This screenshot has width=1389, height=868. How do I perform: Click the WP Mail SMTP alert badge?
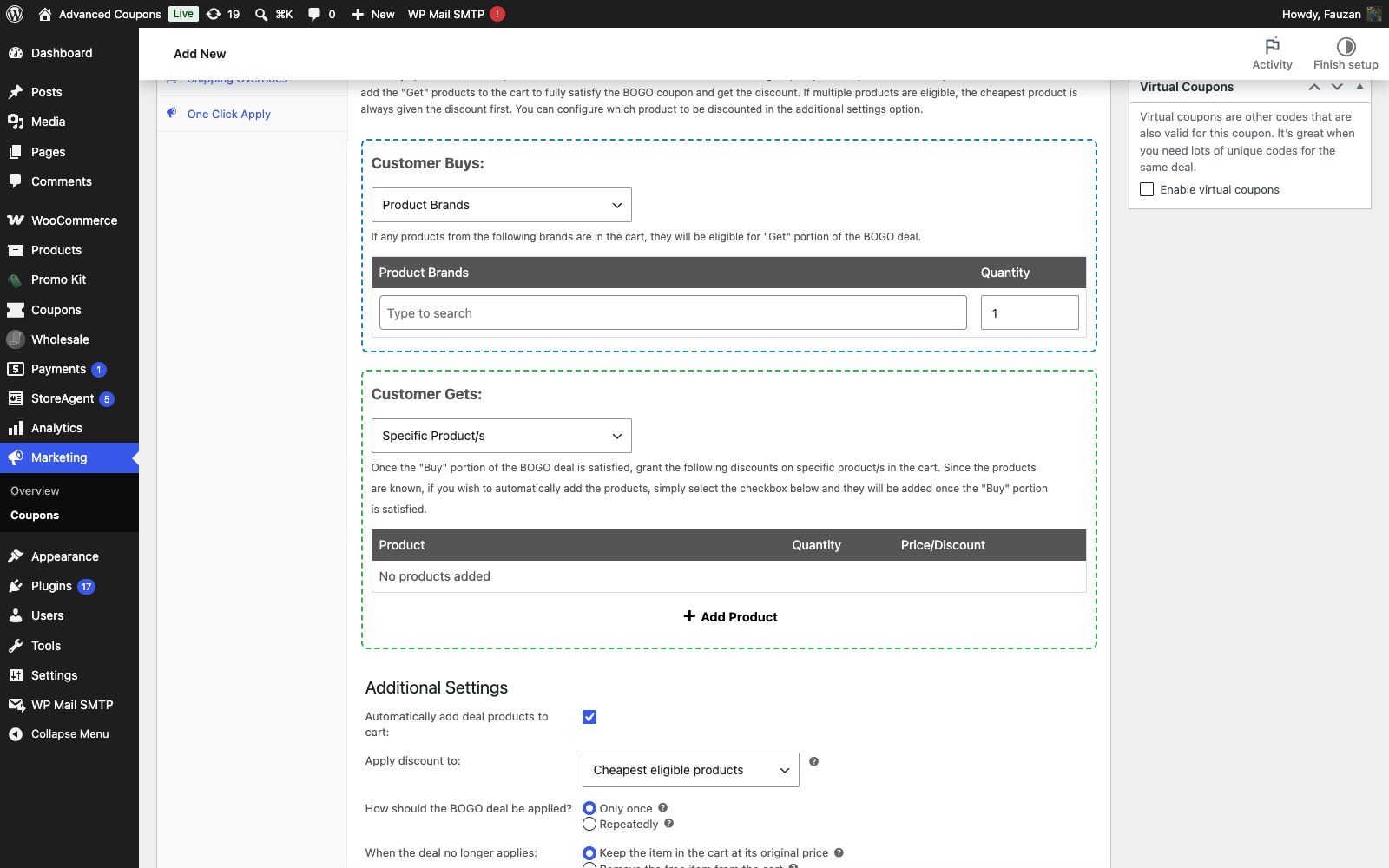[497, 14]
